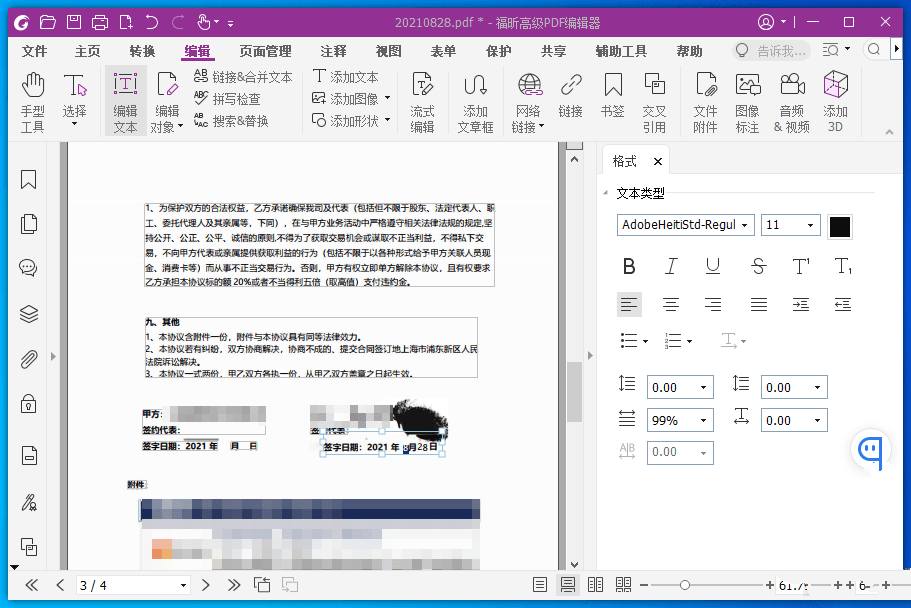Expand the 99% character scale dropdown
911x608 pixels.
(x=701, y=420)
